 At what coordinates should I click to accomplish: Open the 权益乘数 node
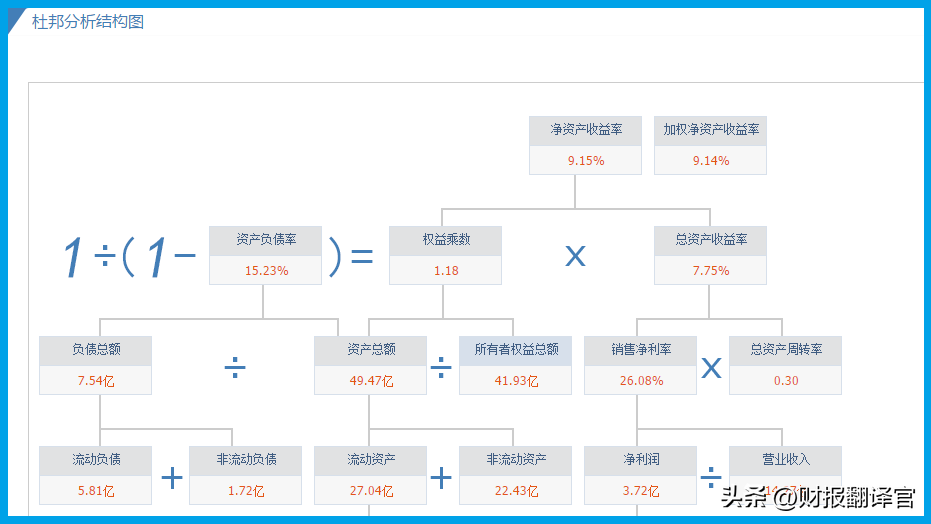click(445, 255)
